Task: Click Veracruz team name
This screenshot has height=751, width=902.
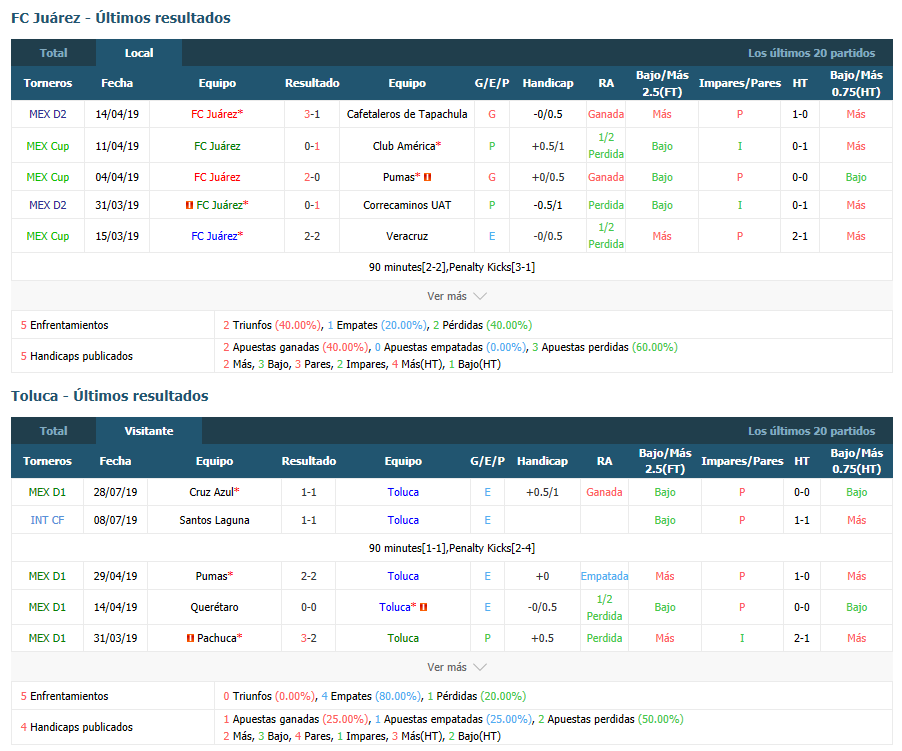Action: click(x=407, y=236)
